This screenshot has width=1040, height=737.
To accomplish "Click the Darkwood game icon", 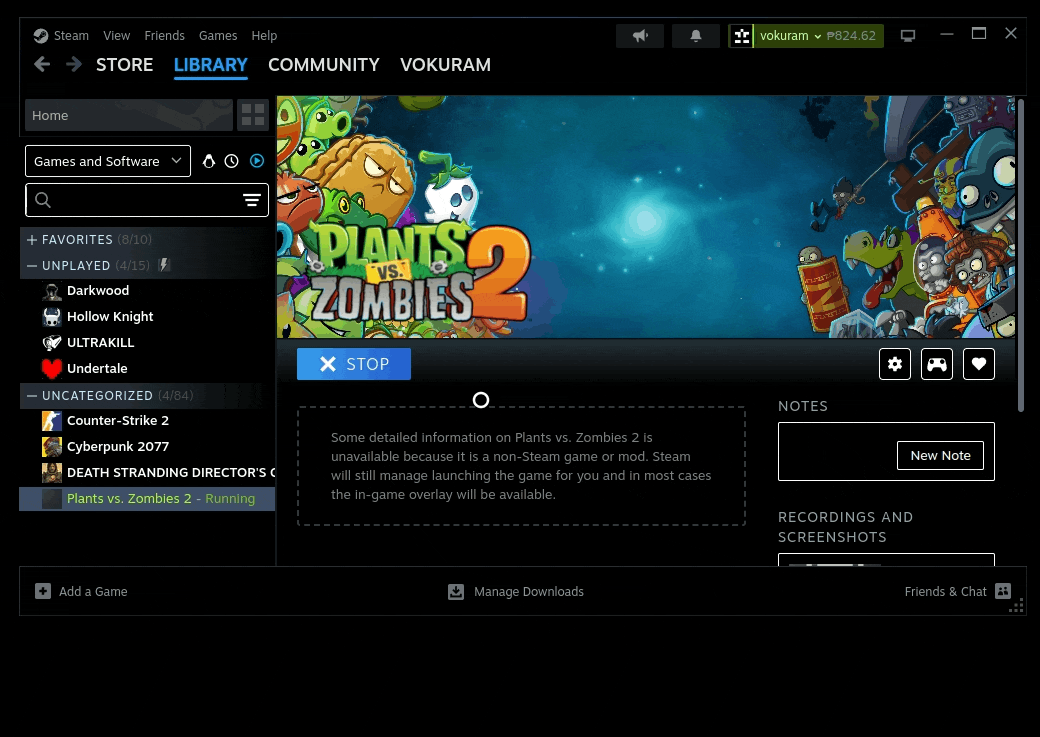I will click(52, 291).
